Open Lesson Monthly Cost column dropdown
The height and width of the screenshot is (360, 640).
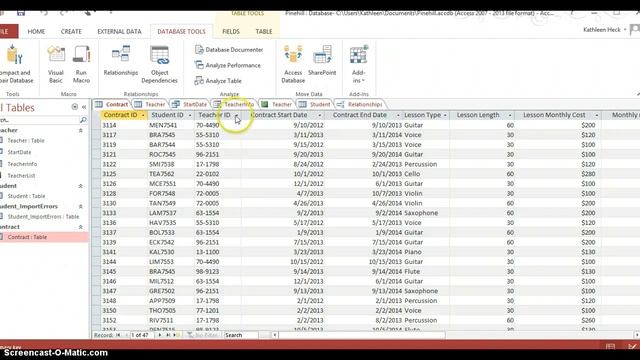596,116
